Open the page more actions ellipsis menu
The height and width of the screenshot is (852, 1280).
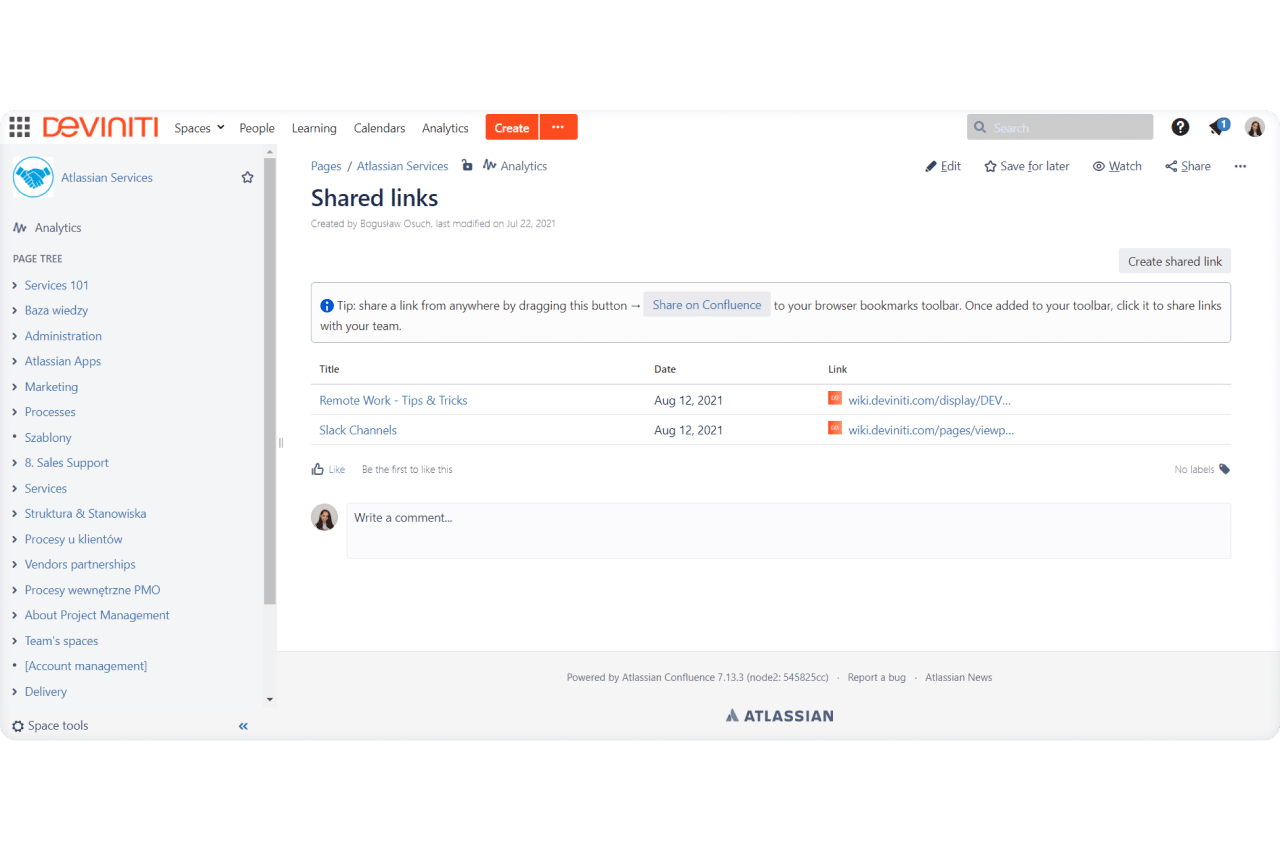click(1240, 166)
